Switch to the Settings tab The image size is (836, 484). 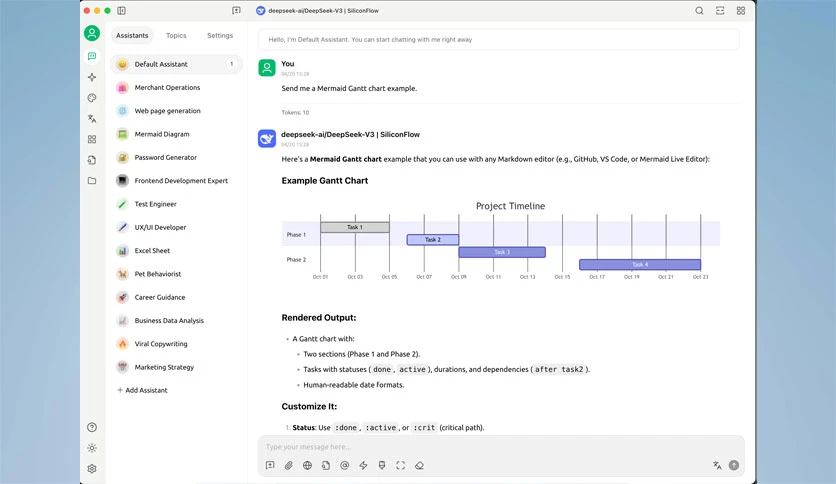click(220, 35)
